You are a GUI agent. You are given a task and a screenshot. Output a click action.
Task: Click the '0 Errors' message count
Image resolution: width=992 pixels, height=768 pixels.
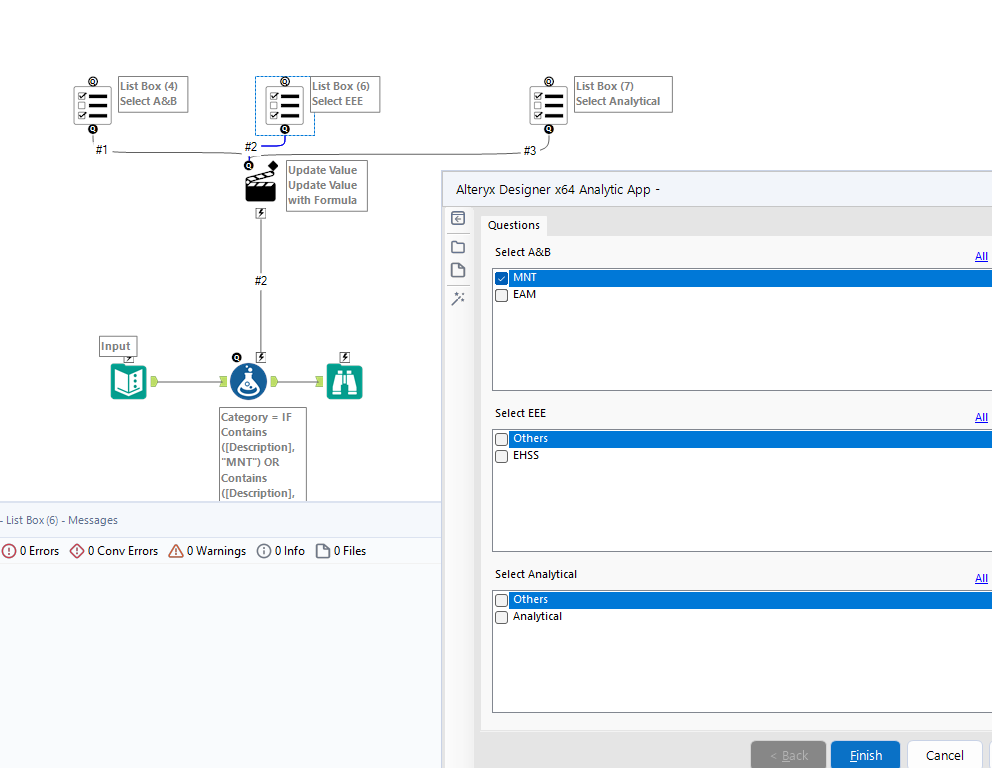pyautogui.click(x=39, y=551)
